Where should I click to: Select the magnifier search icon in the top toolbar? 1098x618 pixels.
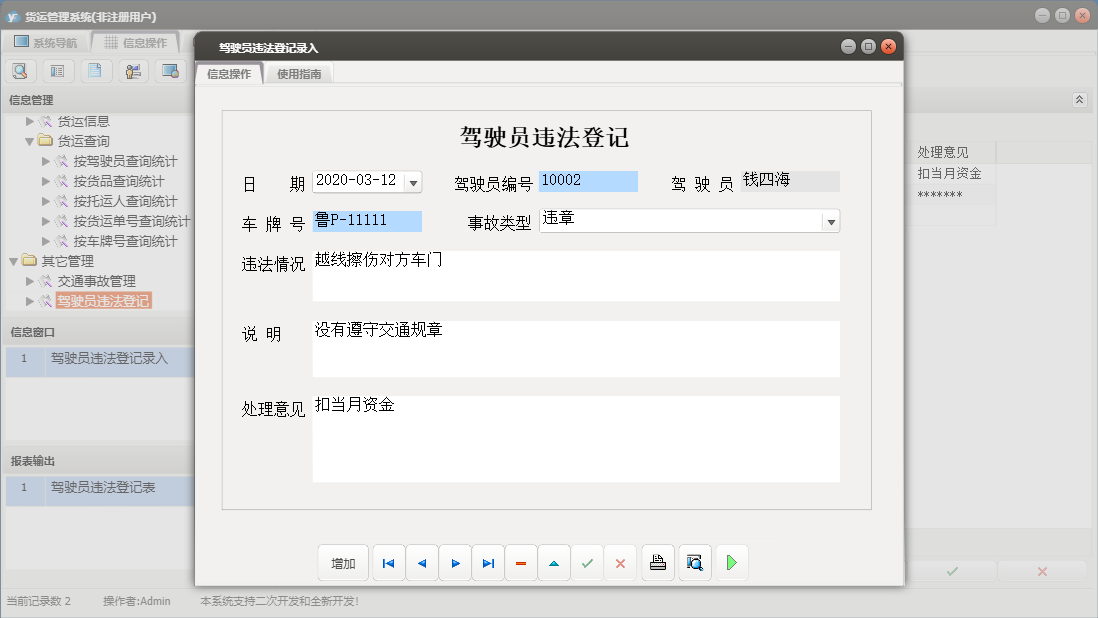point(20,71)
